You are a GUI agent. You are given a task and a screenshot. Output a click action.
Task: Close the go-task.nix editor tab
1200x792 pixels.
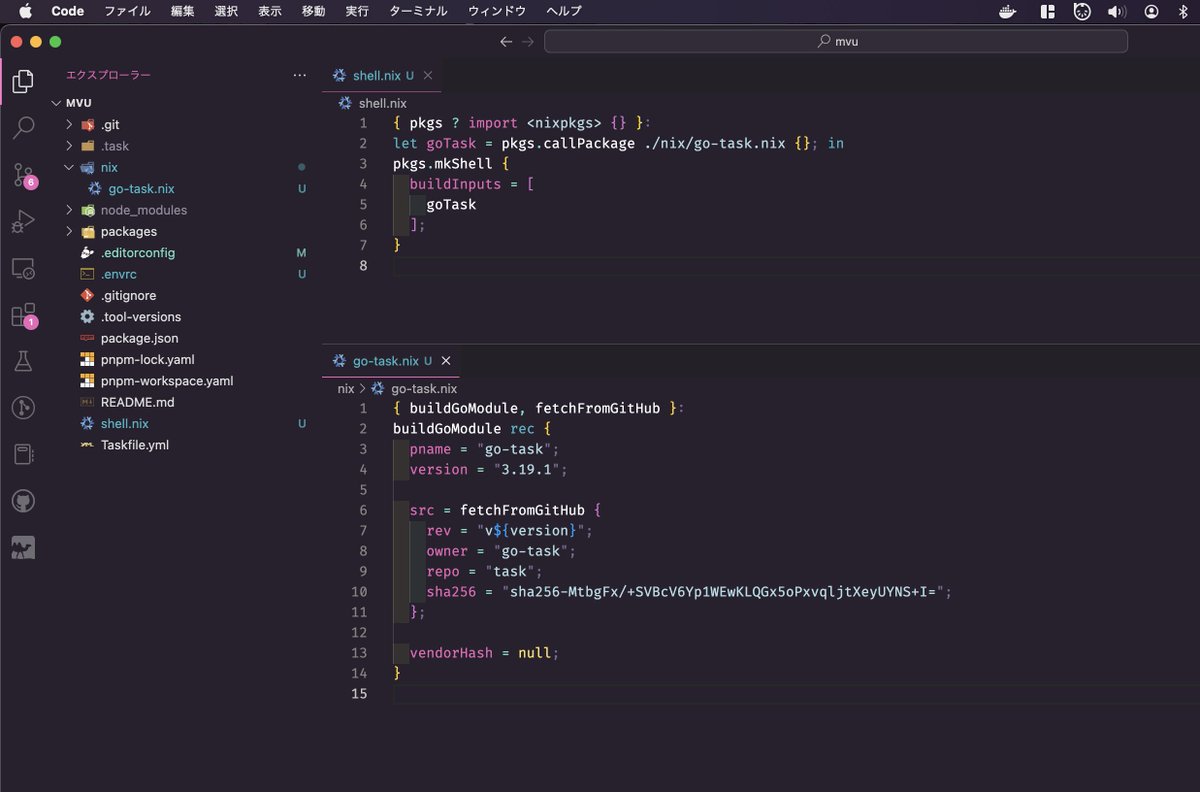(446, 361)
